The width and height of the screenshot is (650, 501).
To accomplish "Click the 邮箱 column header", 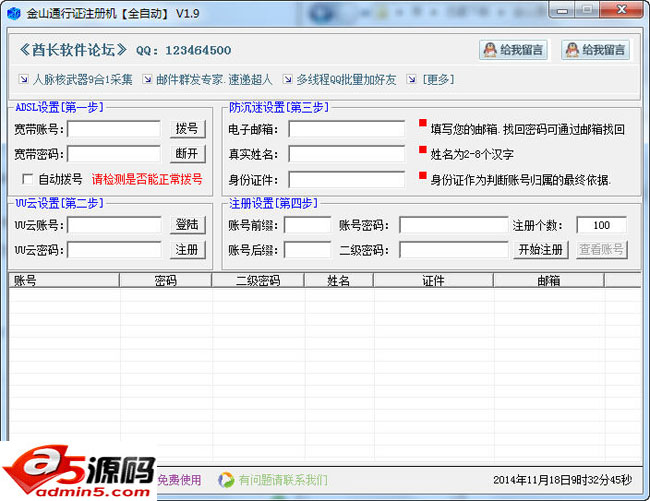I will pos(549,281).
